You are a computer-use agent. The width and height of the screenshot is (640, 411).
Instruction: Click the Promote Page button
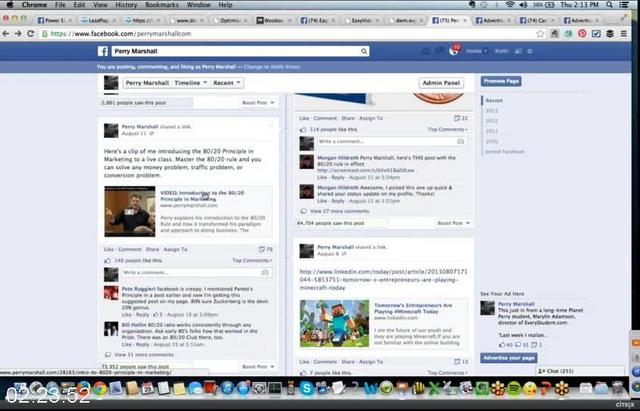coord(501,81)
